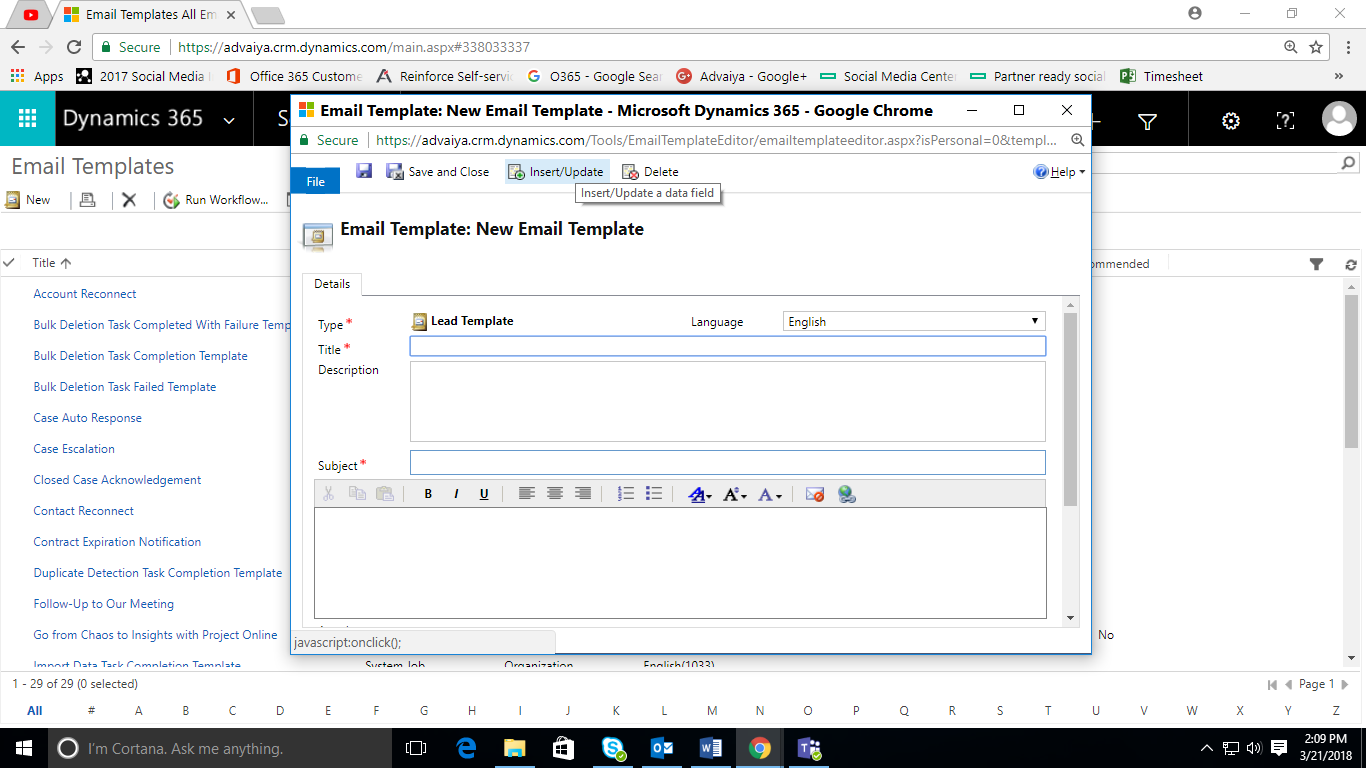Toggle Underline formatting
This screenshot has height=768, width=1366.
point(484,494)
